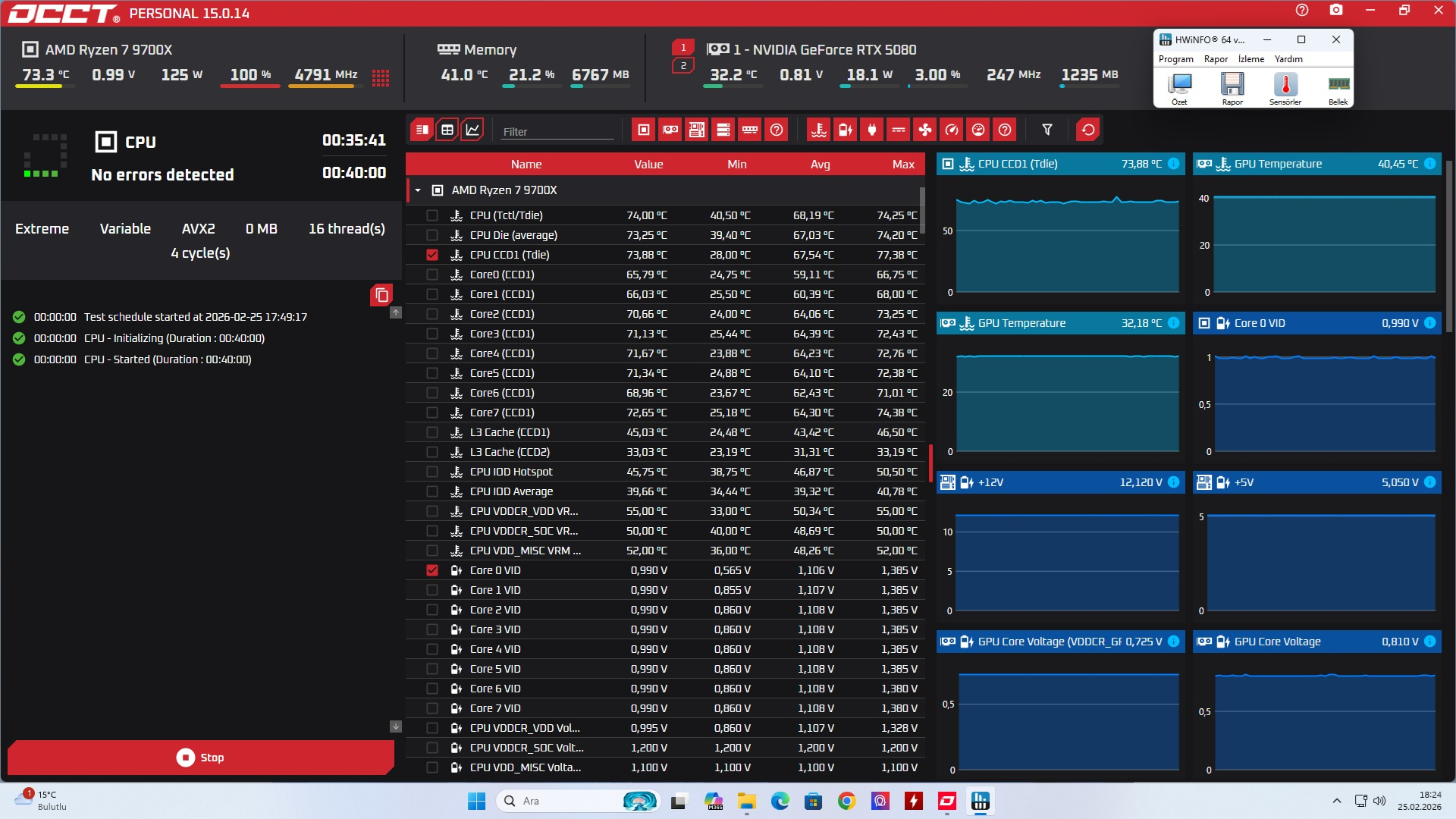
Task: Open info for +12V graph
Action: tap(1173, 482)
